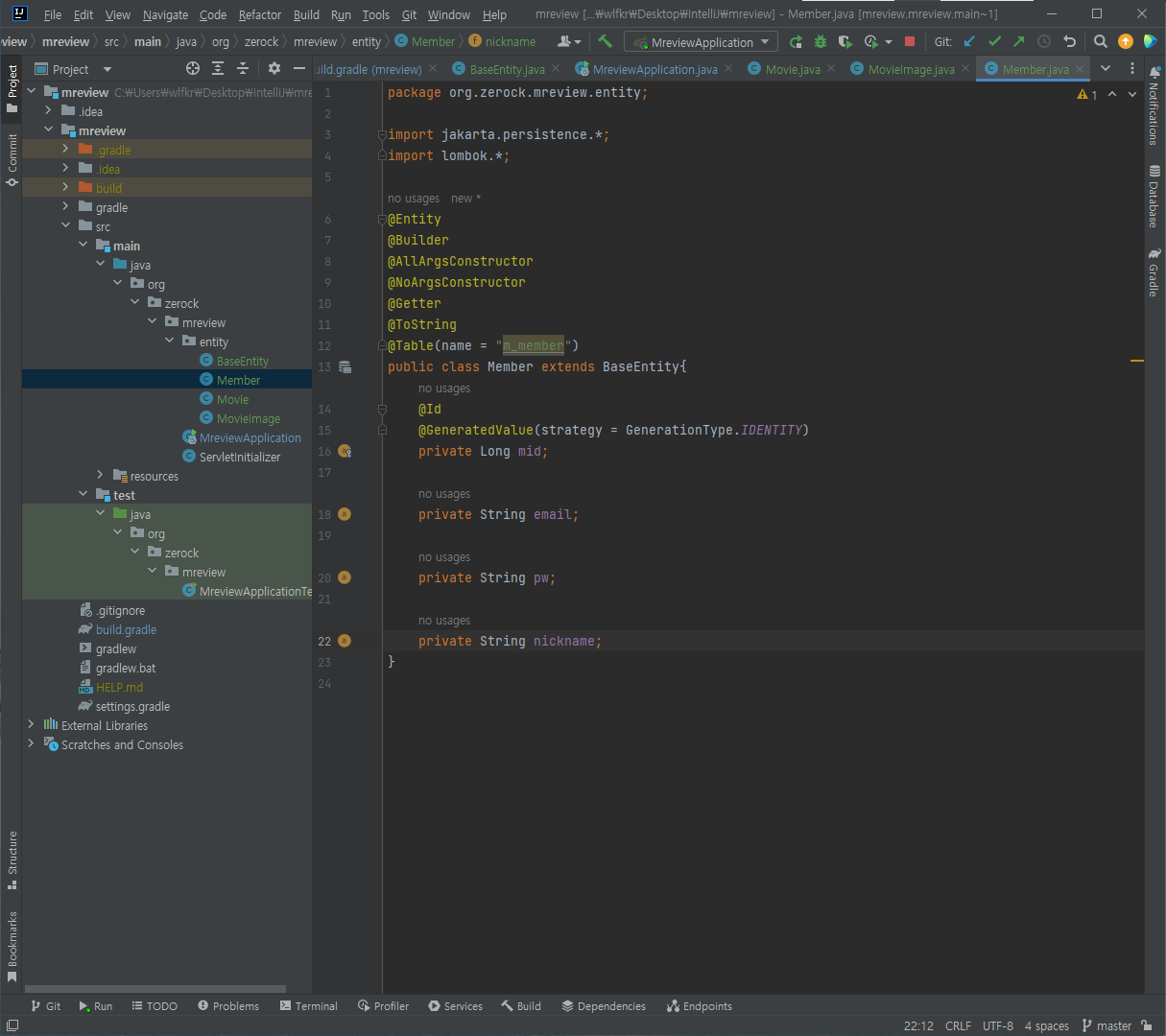Open the MreviewApplication run configuration dropdown
1166x1036 pixels.
[x=701, y=42]
